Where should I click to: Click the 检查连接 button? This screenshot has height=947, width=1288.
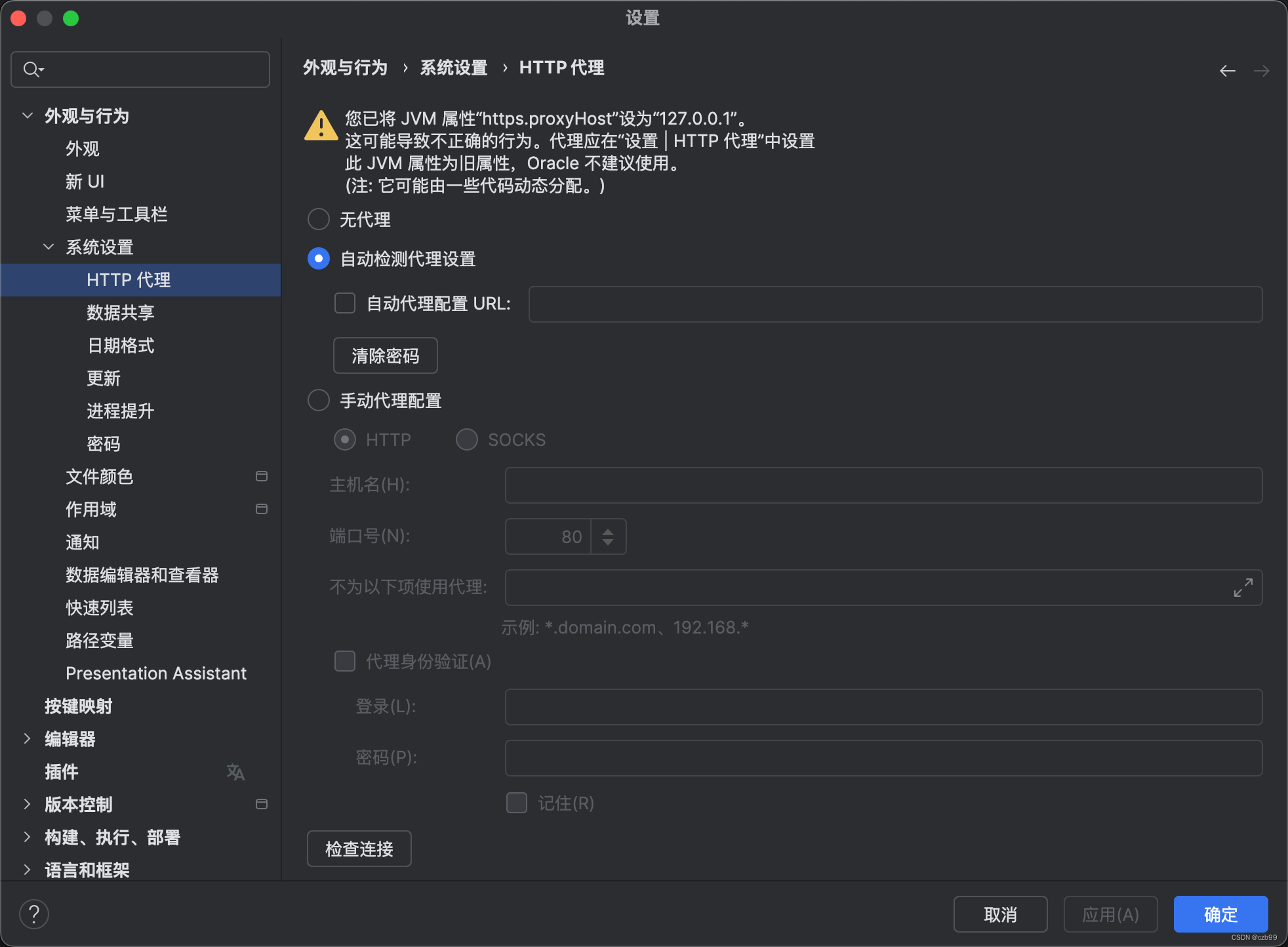(359, 849)
